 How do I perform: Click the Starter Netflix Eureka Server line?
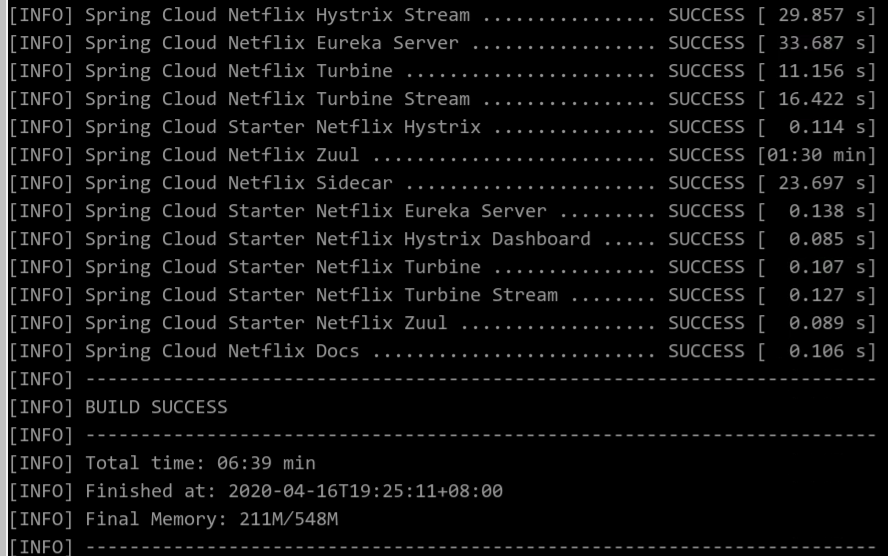tap(442, 211)
